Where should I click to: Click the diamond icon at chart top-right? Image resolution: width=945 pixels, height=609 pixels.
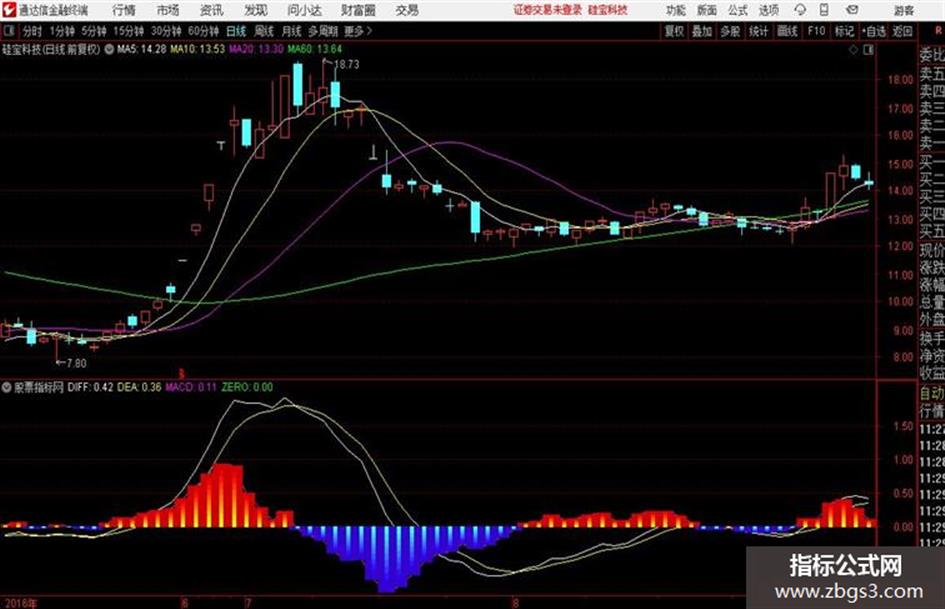[x=853, y=50]
